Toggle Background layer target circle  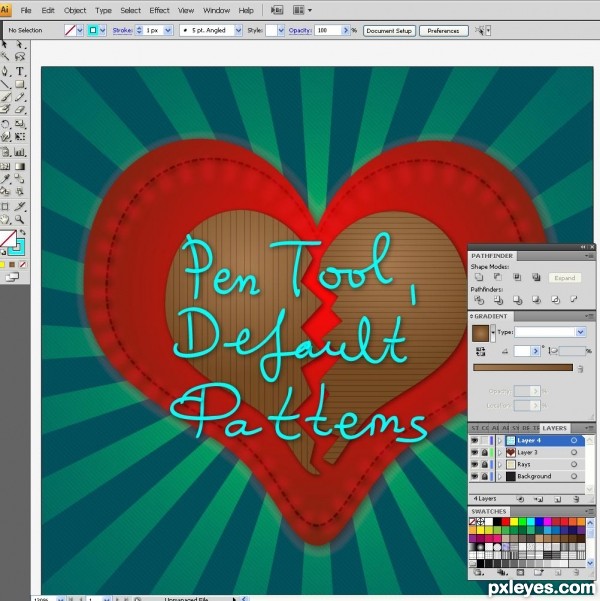[574, 476]
